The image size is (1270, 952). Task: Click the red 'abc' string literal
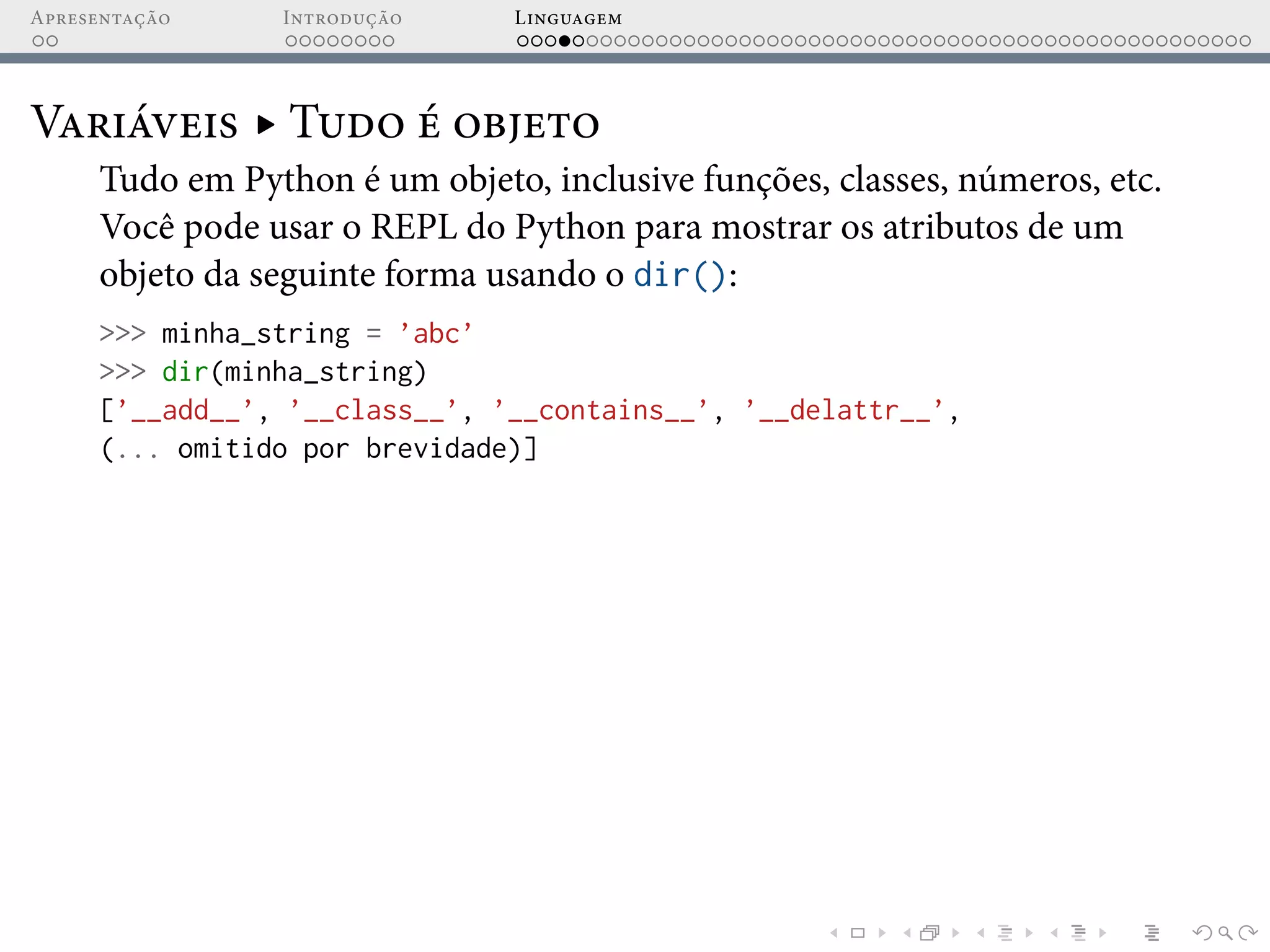point(436,333)
